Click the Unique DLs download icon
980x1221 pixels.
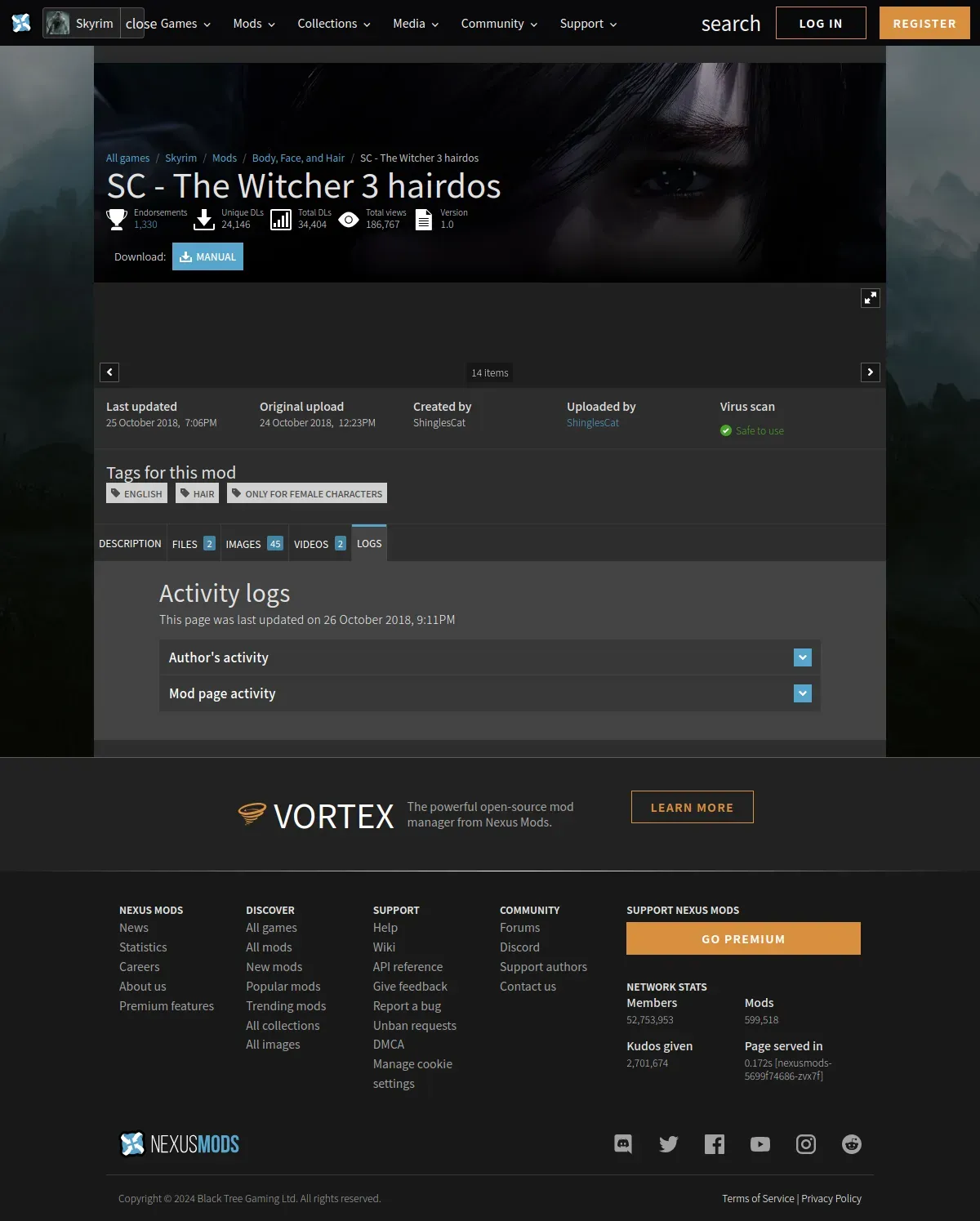coord(204,219)
